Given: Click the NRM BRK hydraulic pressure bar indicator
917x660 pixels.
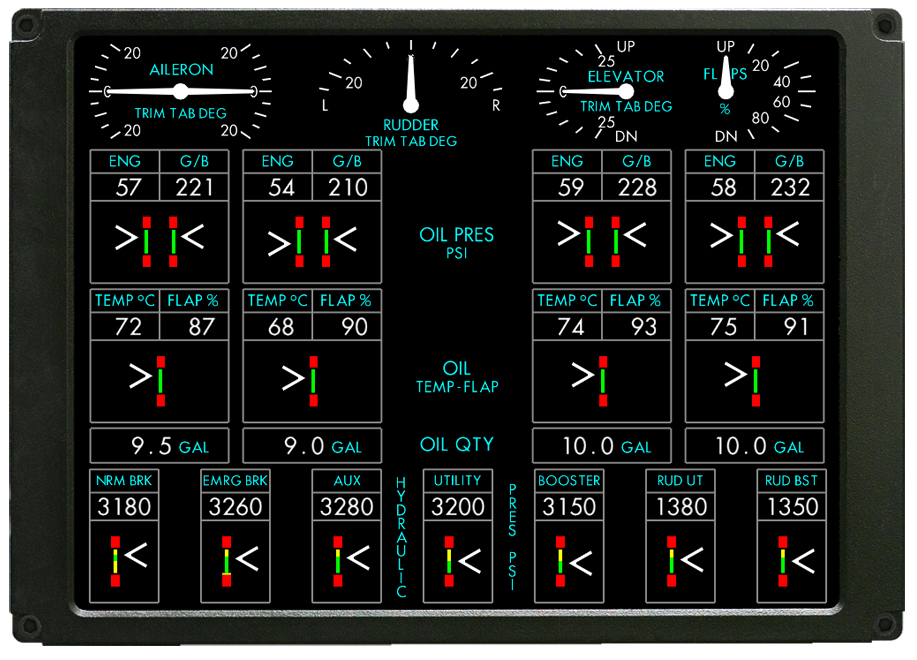Looking at the screenshot, I should [115, 561].
